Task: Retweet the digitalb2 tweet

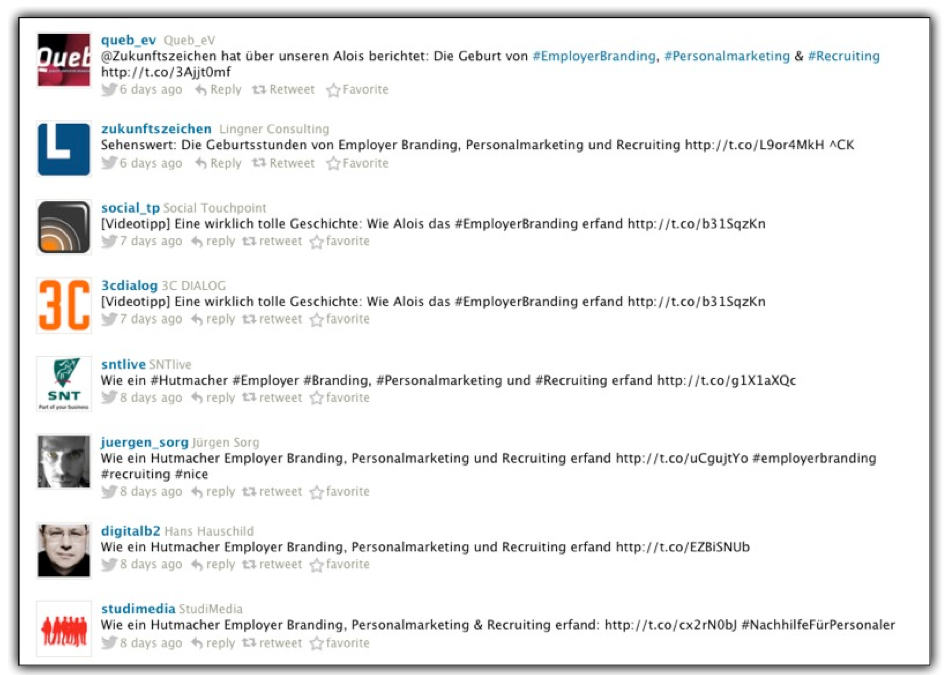Action: point(272,565)
